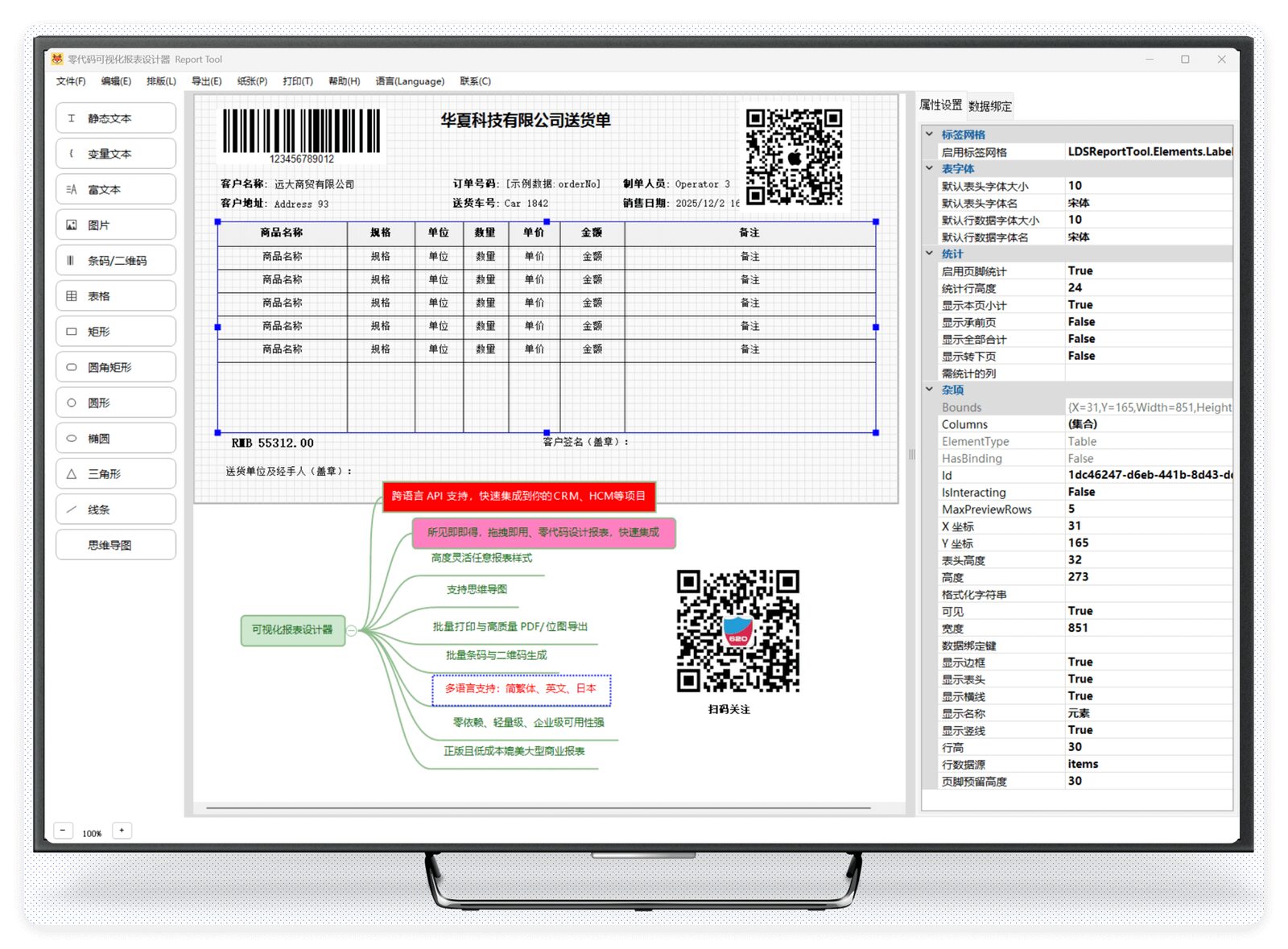Select the variable text (变量文本) tool

[116, 154]
